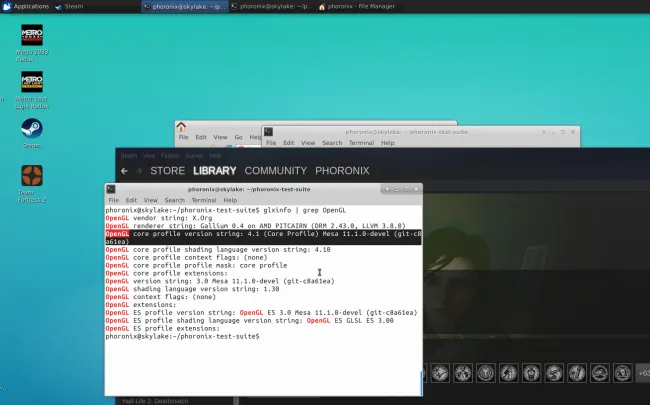Image resolution: width=650 pixels, height=405 pixels.
Task: Open Team Fortress 2 desktop icon
Action: coord(32,184)
